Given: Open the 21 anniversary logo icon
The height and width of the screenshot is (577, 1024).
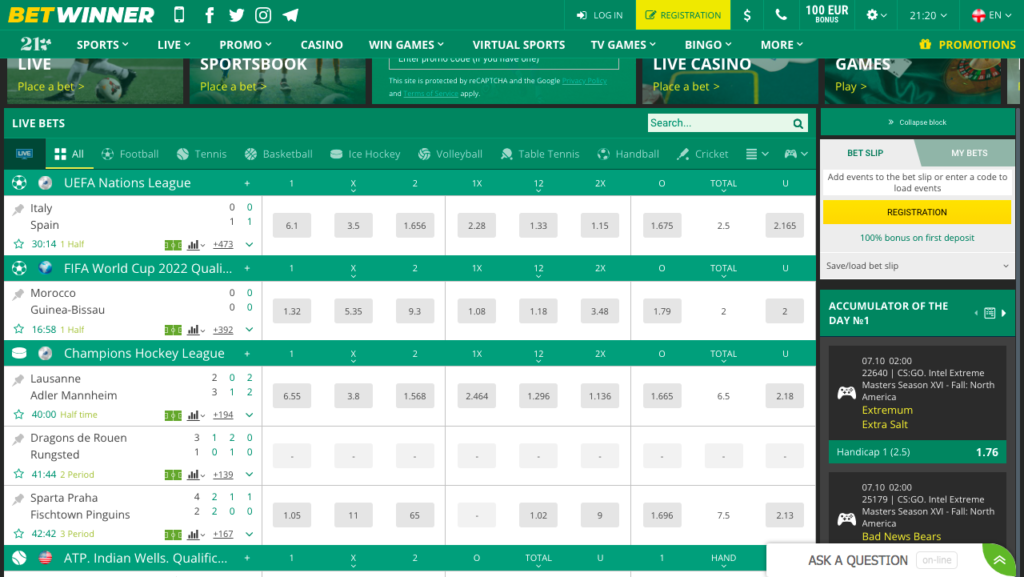Looking at the screenshot, I should pos(35,44).
